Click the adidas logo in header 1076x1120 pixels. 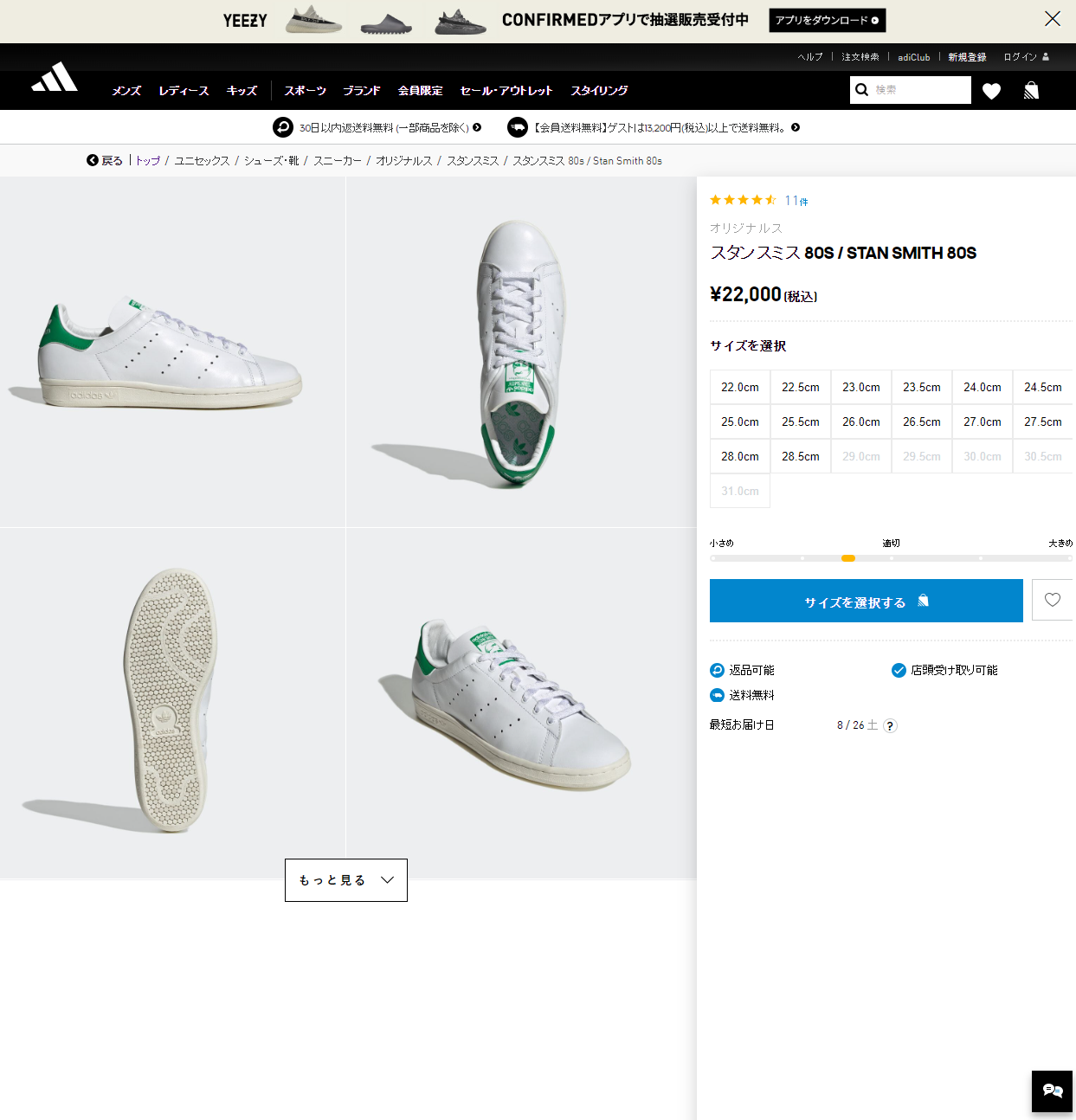pos(55,77)
